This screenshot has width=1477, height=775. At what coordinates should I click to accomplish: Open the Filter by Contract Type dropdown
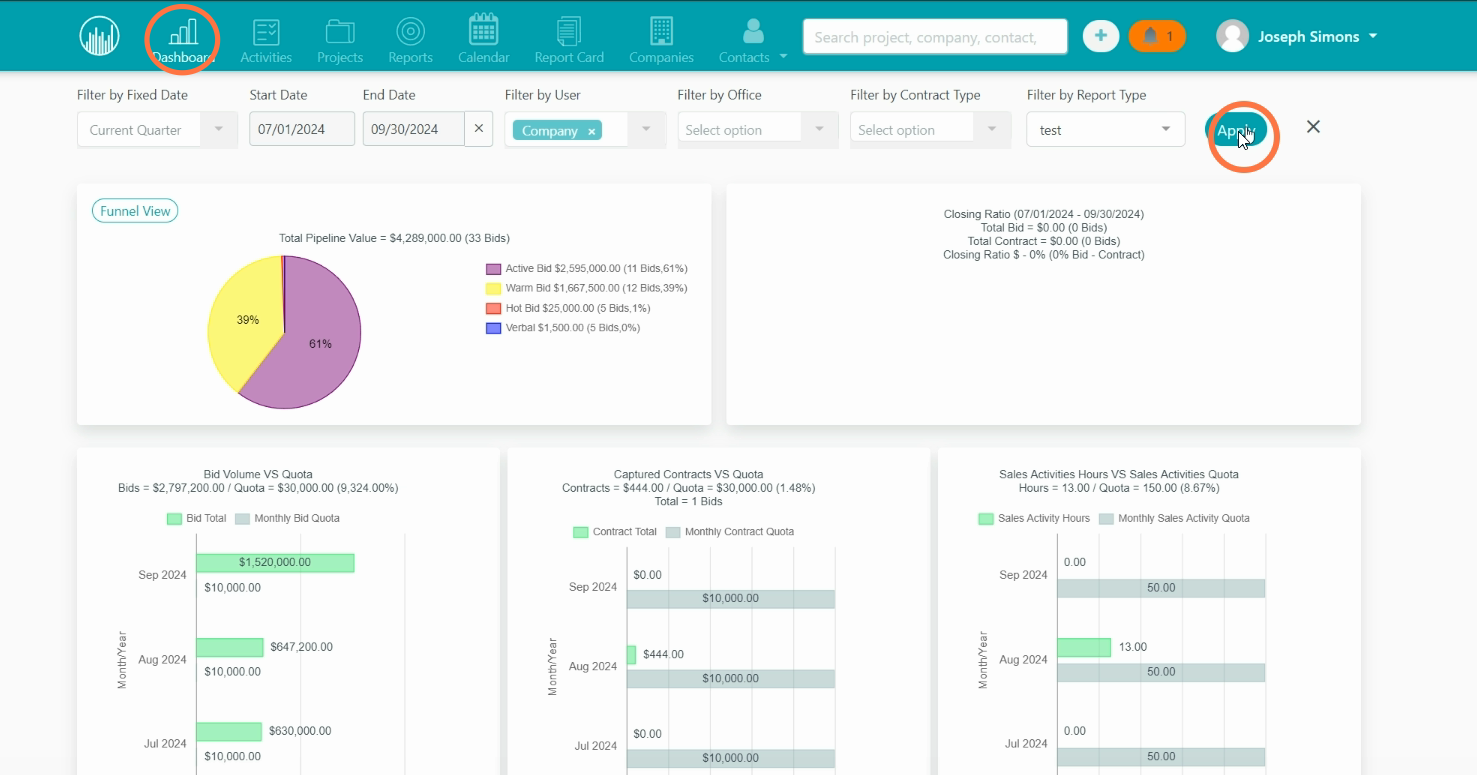(930, 130)
